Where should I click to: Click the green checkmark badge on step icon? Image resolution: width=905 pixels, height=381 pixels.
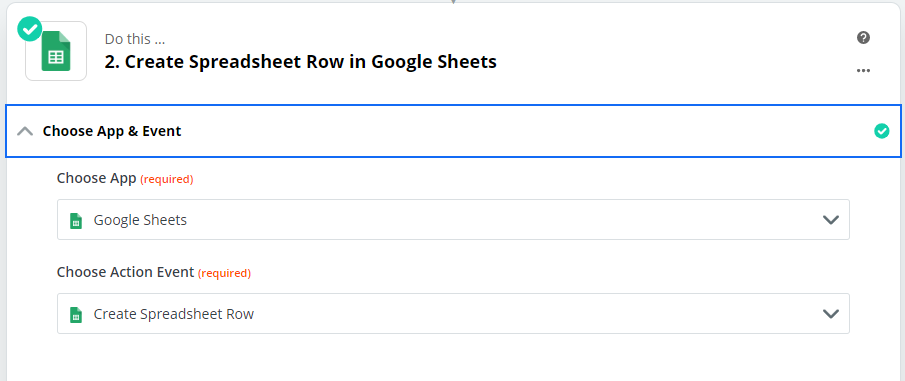click(x=29, y=29)
